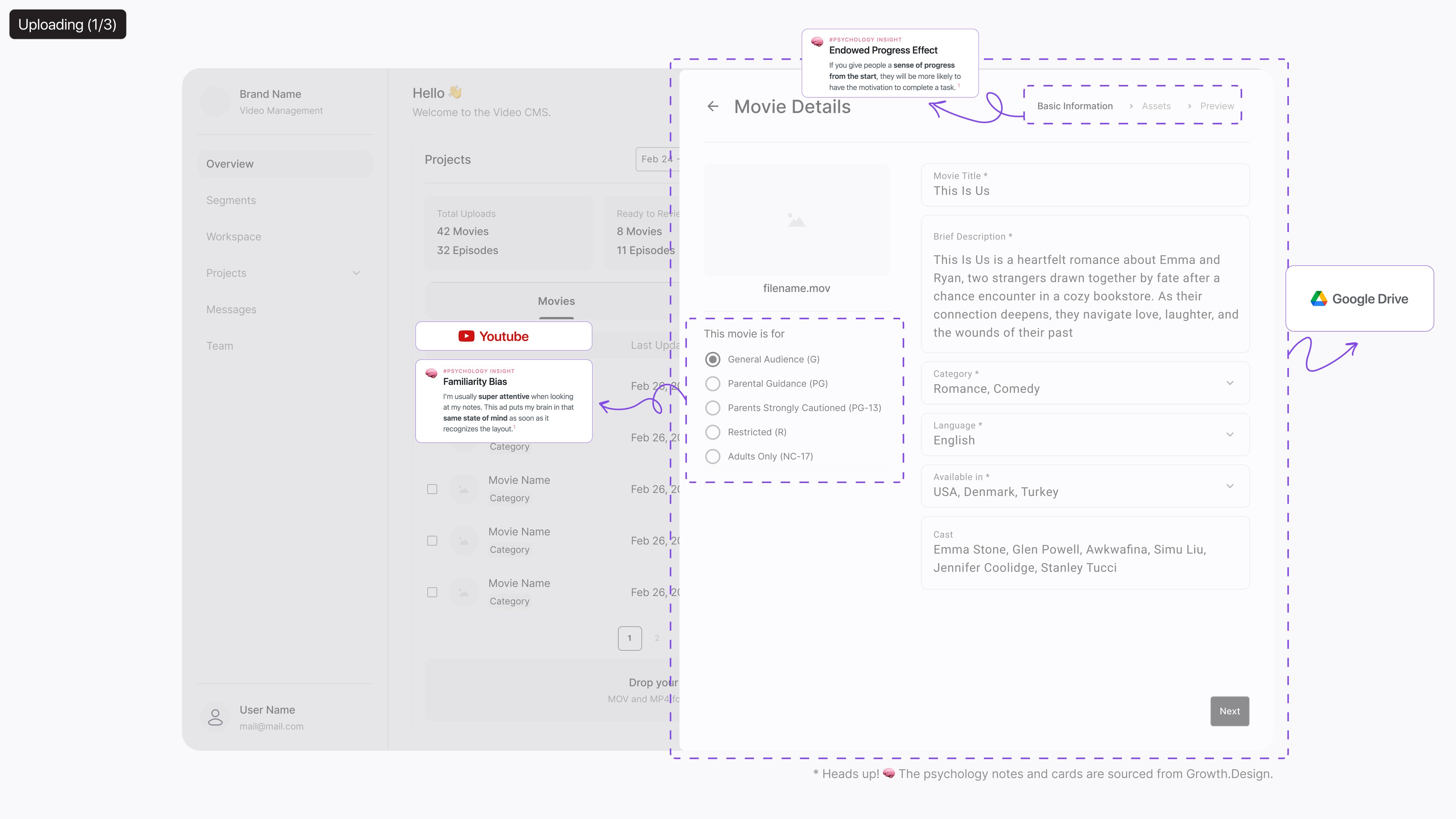The width and height of the screenshot is (1456, 819).
Task: Click into the Brief Description text area
Action: click(1085, 284)
